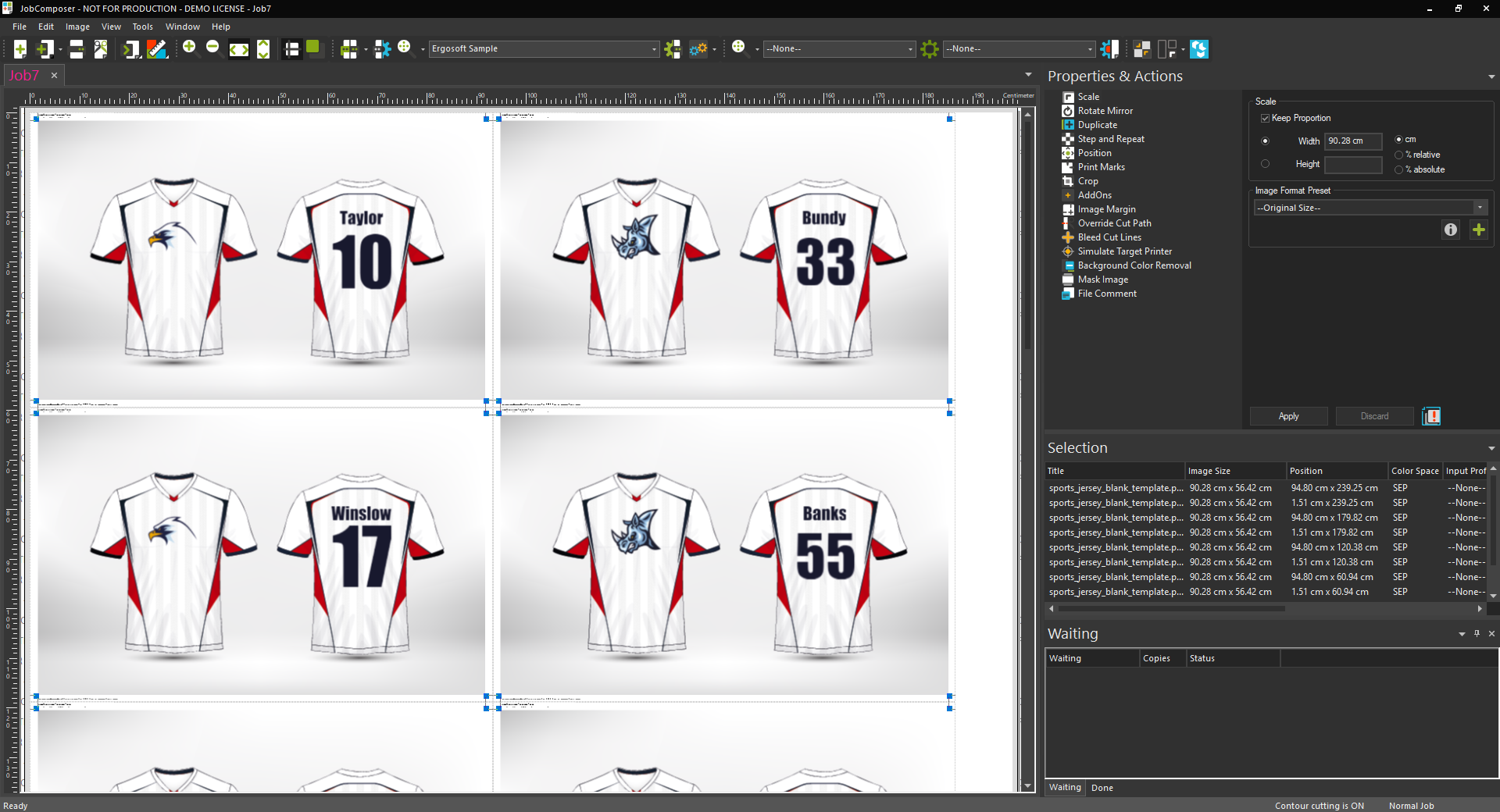Screen dimensions: 1500x812
Task: Click the blue gear page icon after None box
Action: (1109, 49)
